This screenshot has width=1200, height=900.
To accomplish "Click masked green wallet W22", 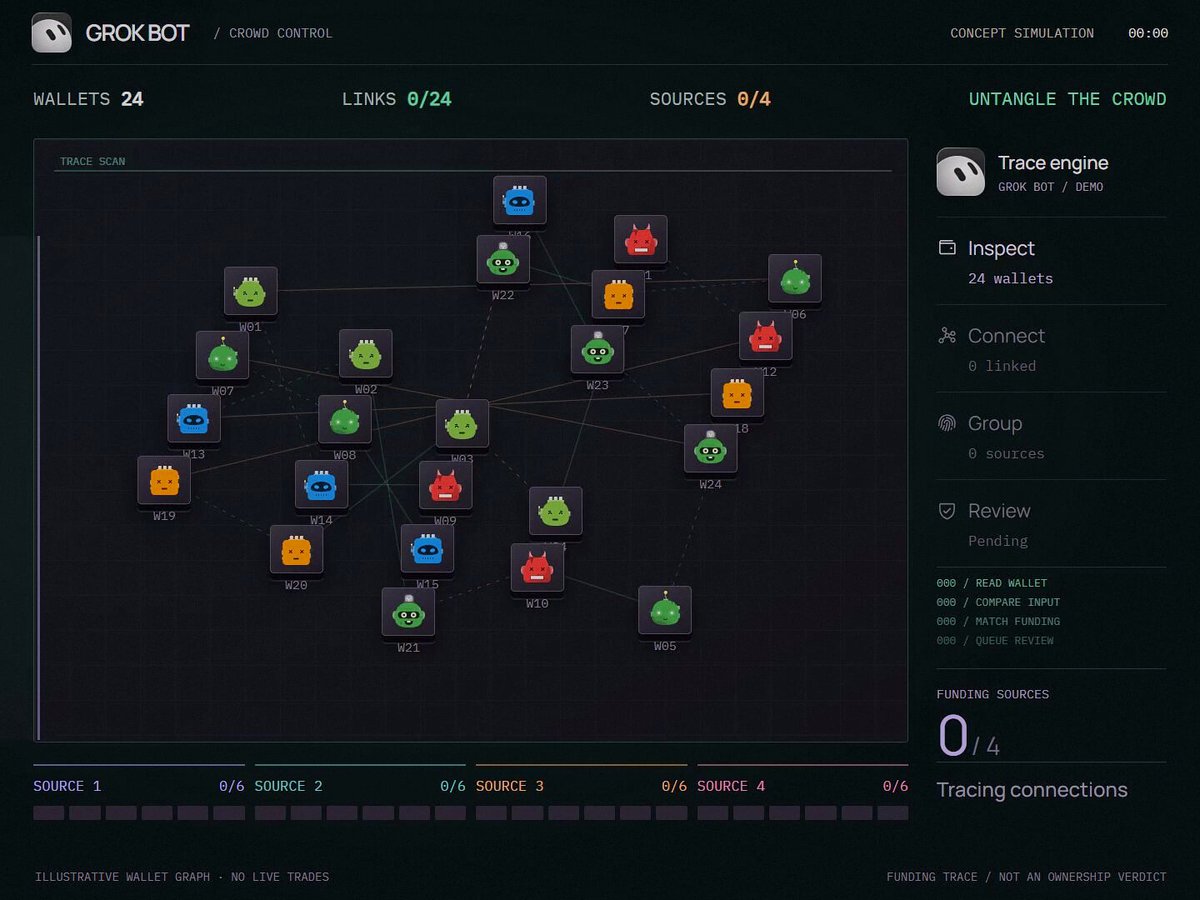I will [503, 260].
